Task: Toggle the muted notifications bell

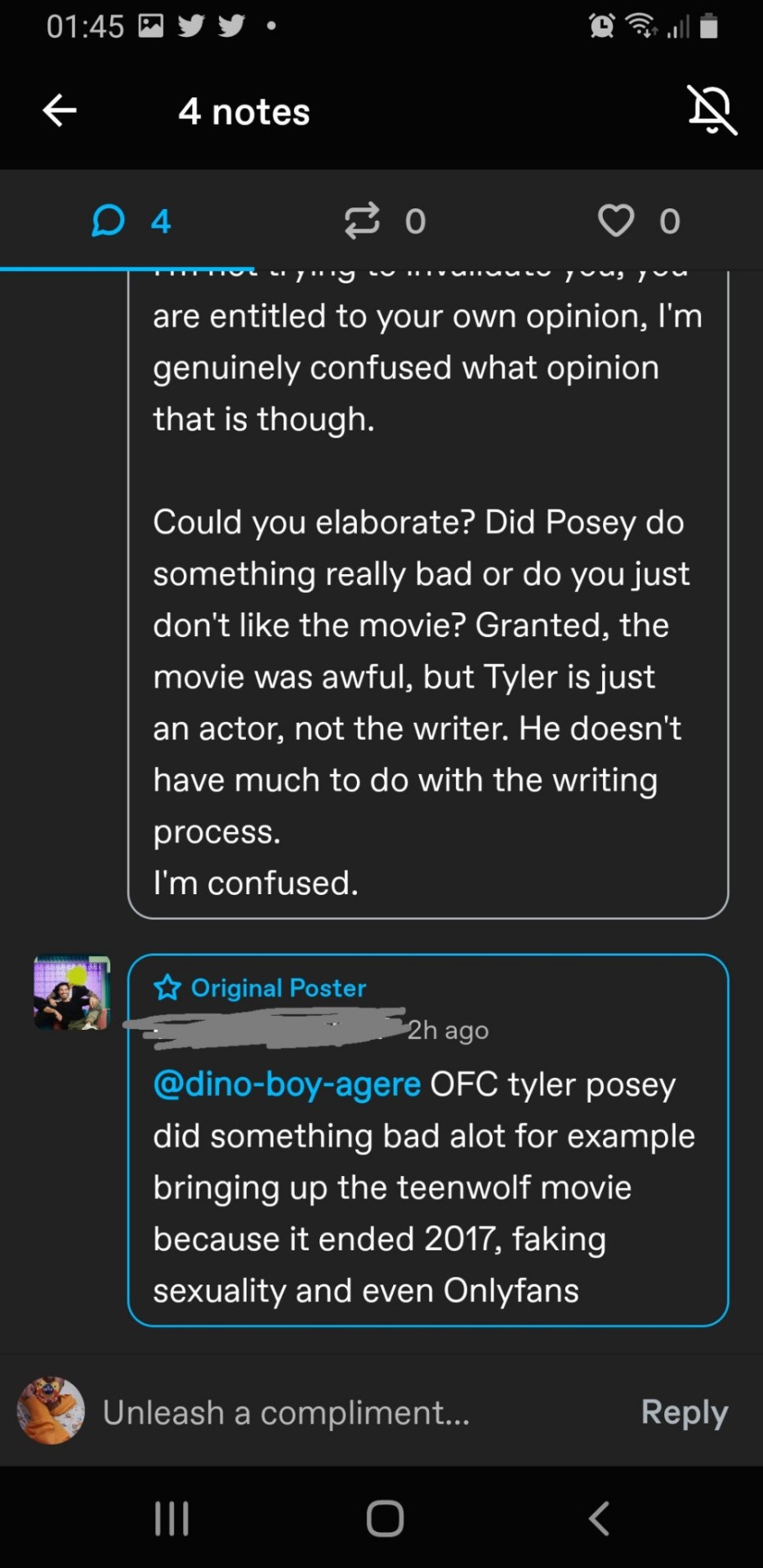Action: [712, 110]
